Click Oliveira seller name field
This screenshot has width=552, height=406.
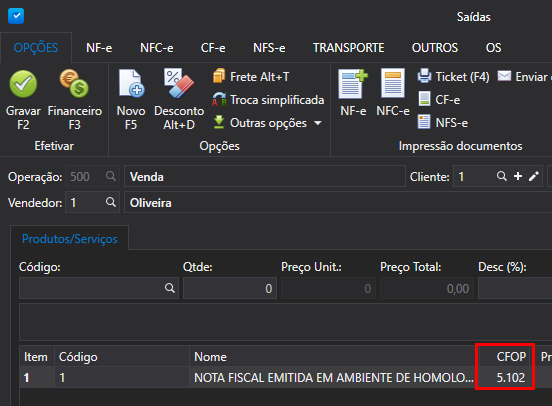tap(338, 202)
